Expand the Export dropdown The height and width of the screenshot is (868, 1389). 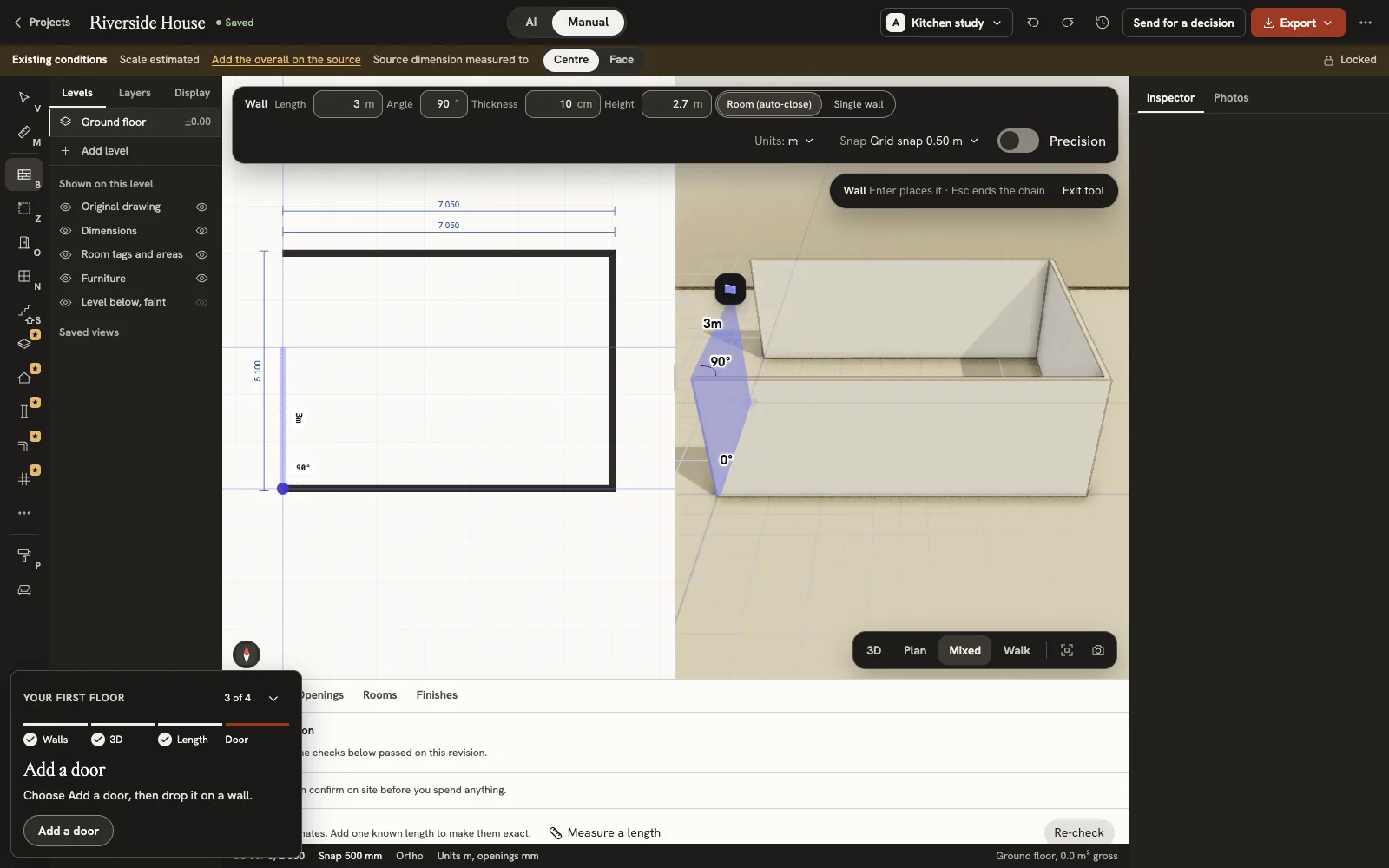1298,23
